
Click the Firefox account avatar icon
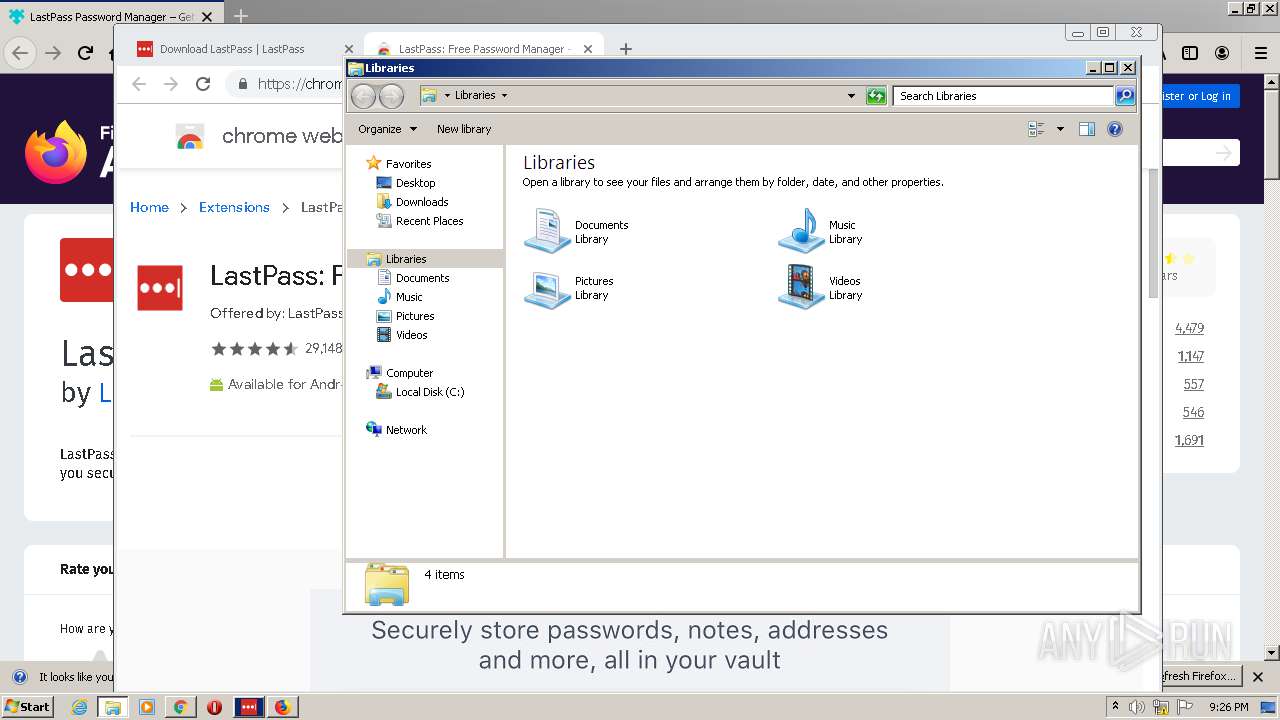[x=1222, y=53]
